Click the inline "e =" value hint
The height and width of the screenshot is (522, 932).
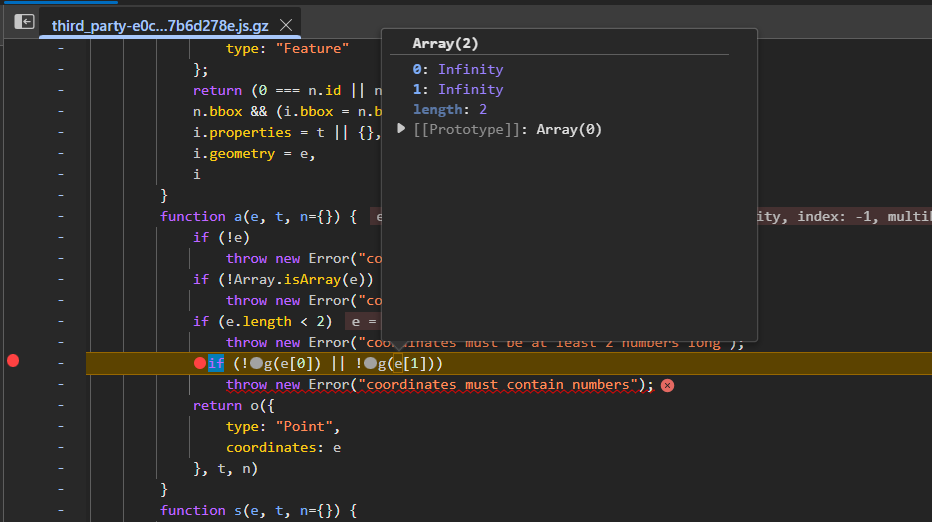click(362, 321)
